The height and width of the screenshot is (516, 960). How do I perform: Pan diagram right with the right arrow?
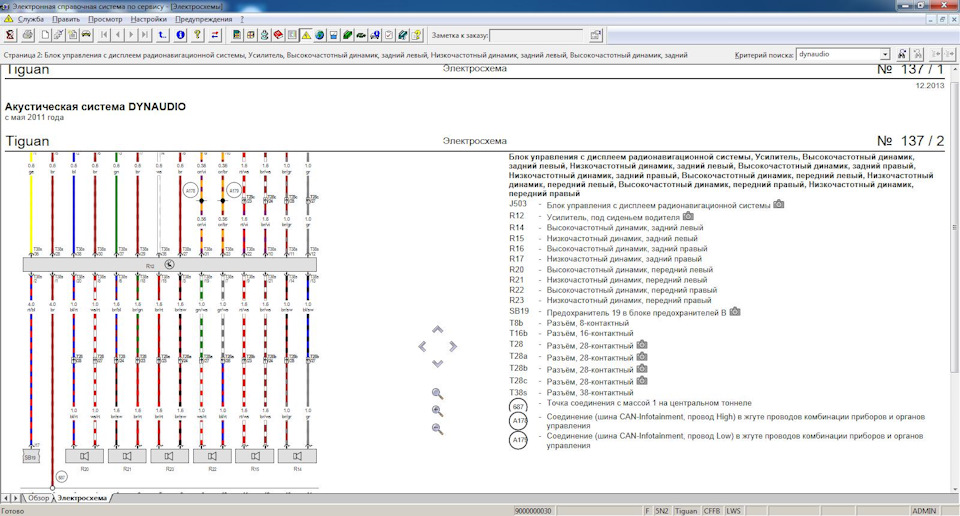pyautogui.click(x=453, y=346)
